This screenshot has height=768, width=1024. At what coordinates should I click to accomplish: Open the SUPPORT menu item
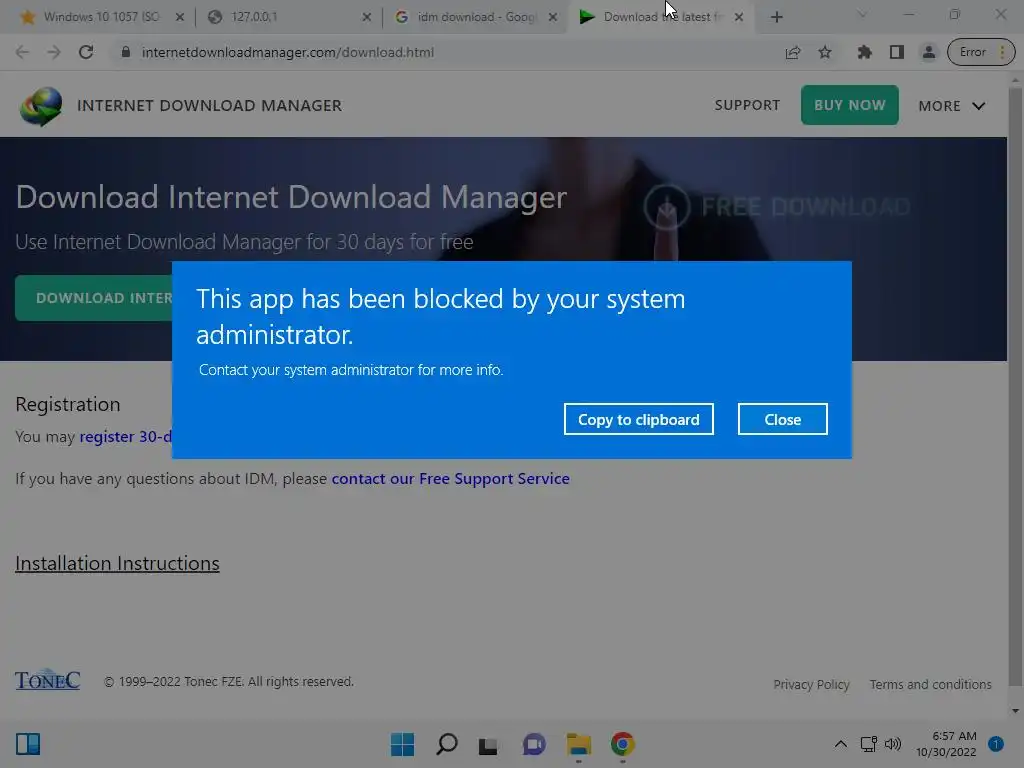(x=747, y=105)
